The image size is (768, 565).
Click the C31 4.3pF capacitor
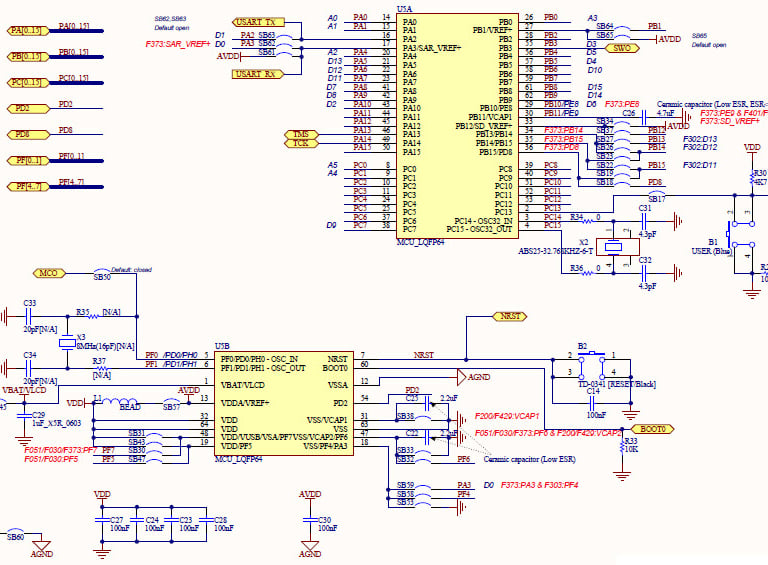coord(645,221)
